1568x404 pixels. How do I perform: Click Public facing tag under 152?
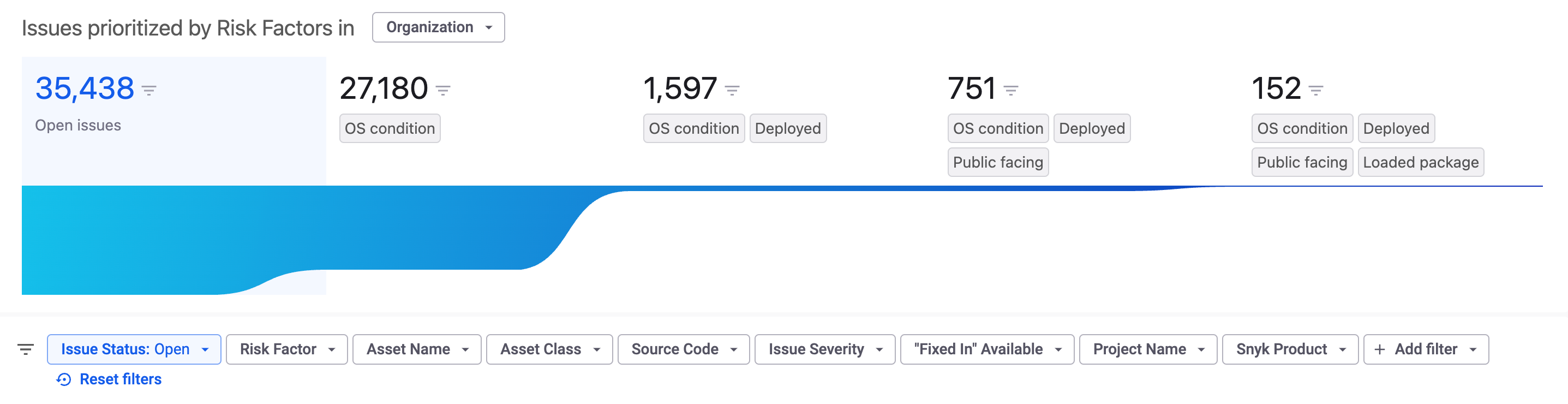(1302, 162)
